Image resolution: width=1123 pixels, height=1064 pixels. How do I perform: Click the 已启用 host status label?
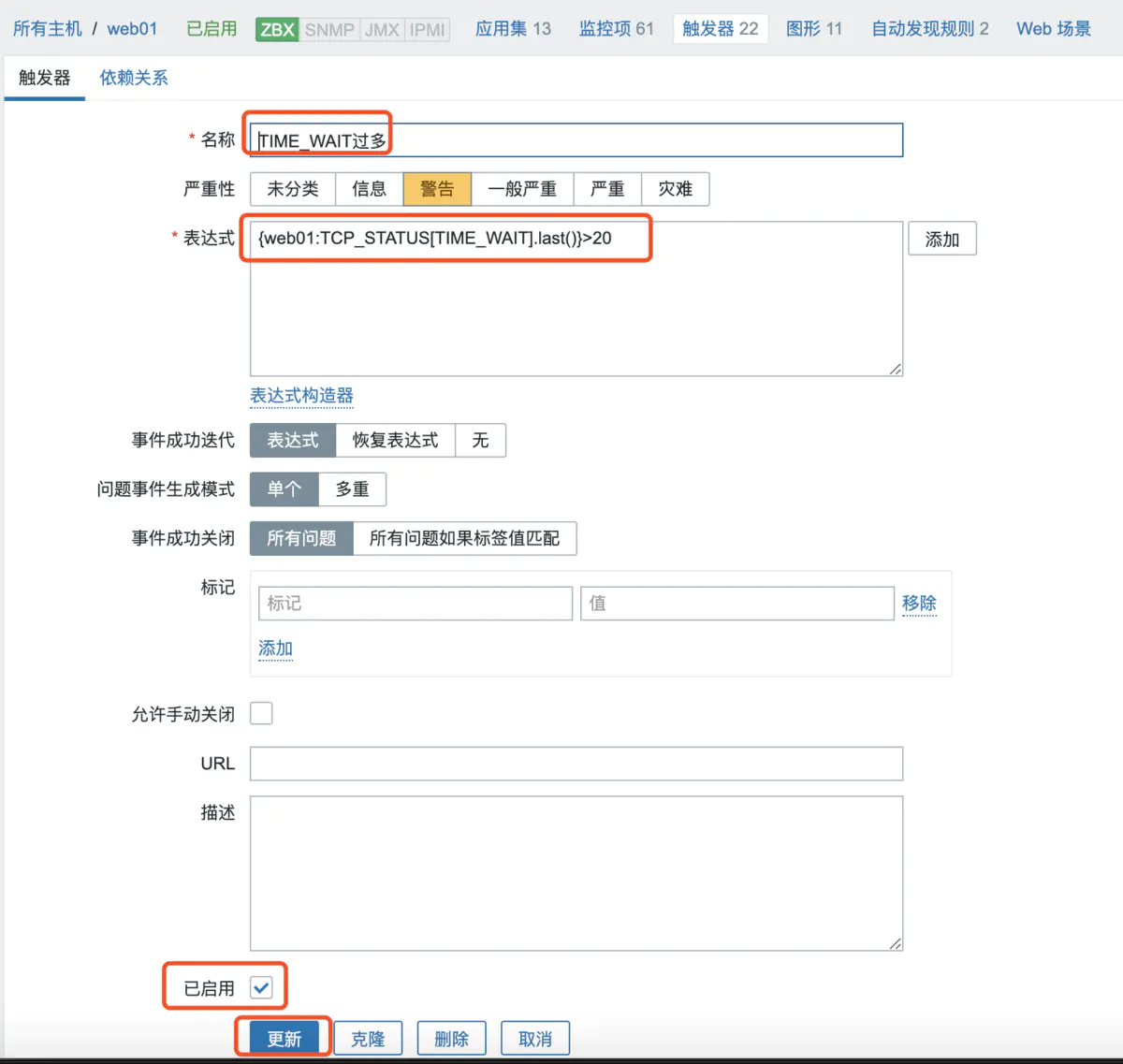pos(211,28)
